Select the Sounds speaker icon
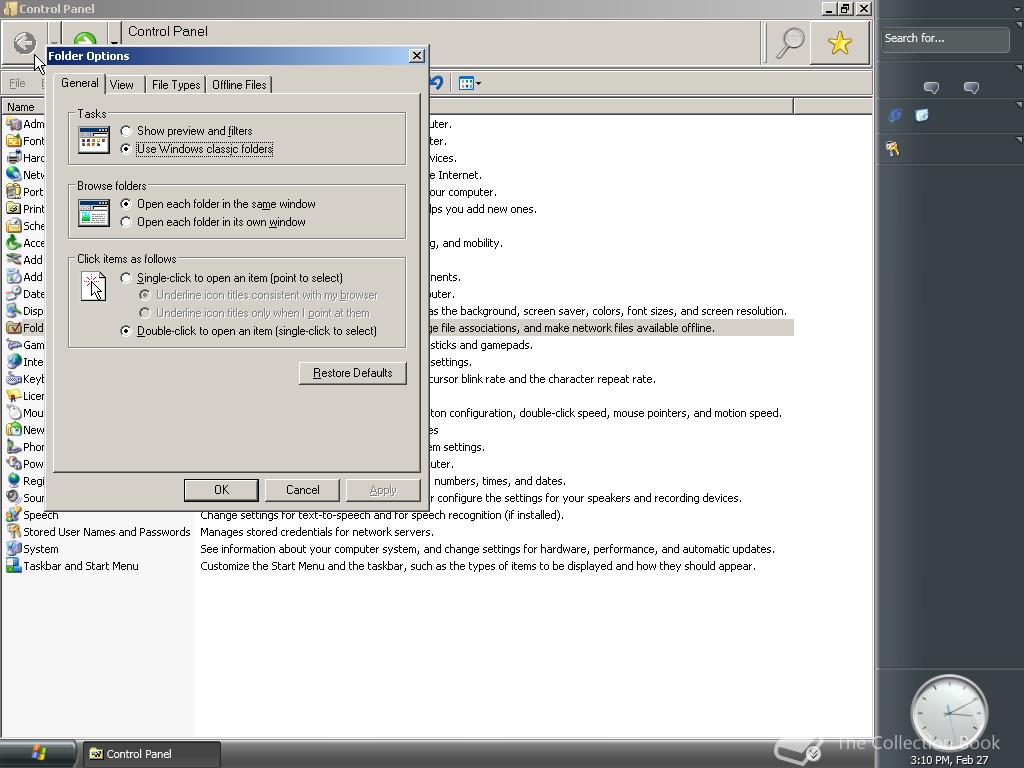The height and width of the screenshot is (768, 1024). pos(14,497)
